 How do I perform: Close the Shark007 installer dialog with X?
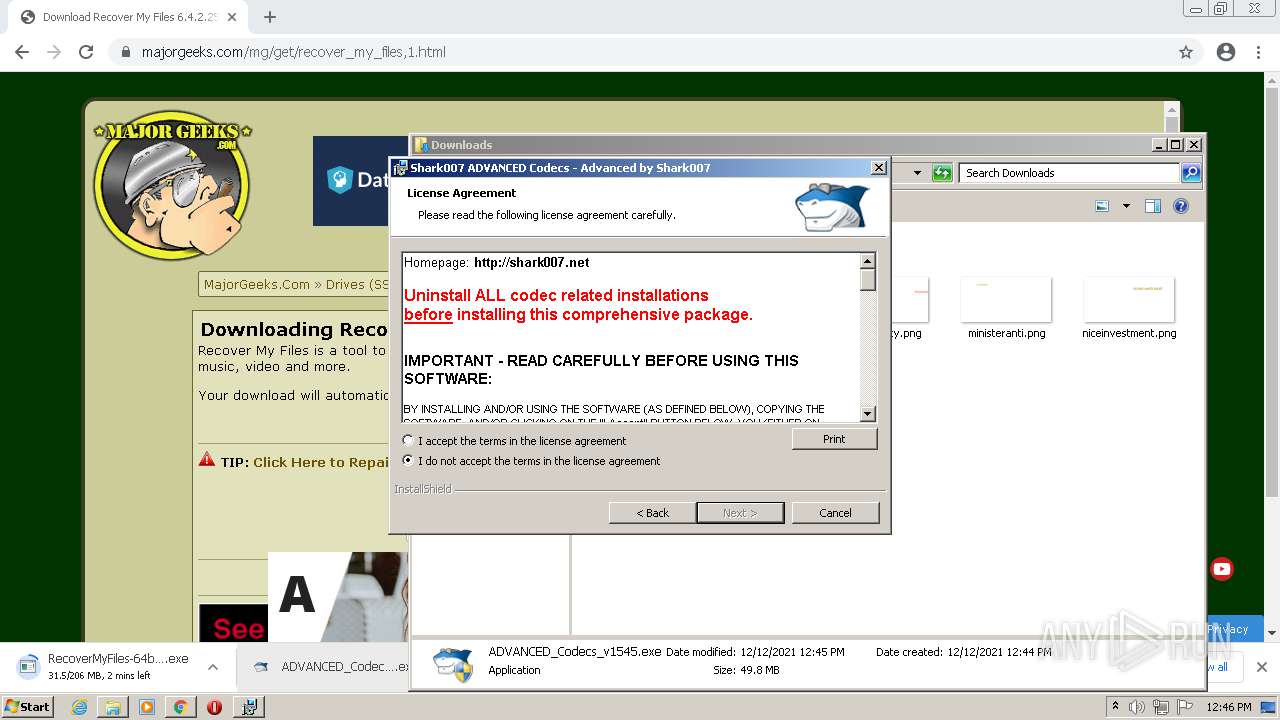[878, 167]
